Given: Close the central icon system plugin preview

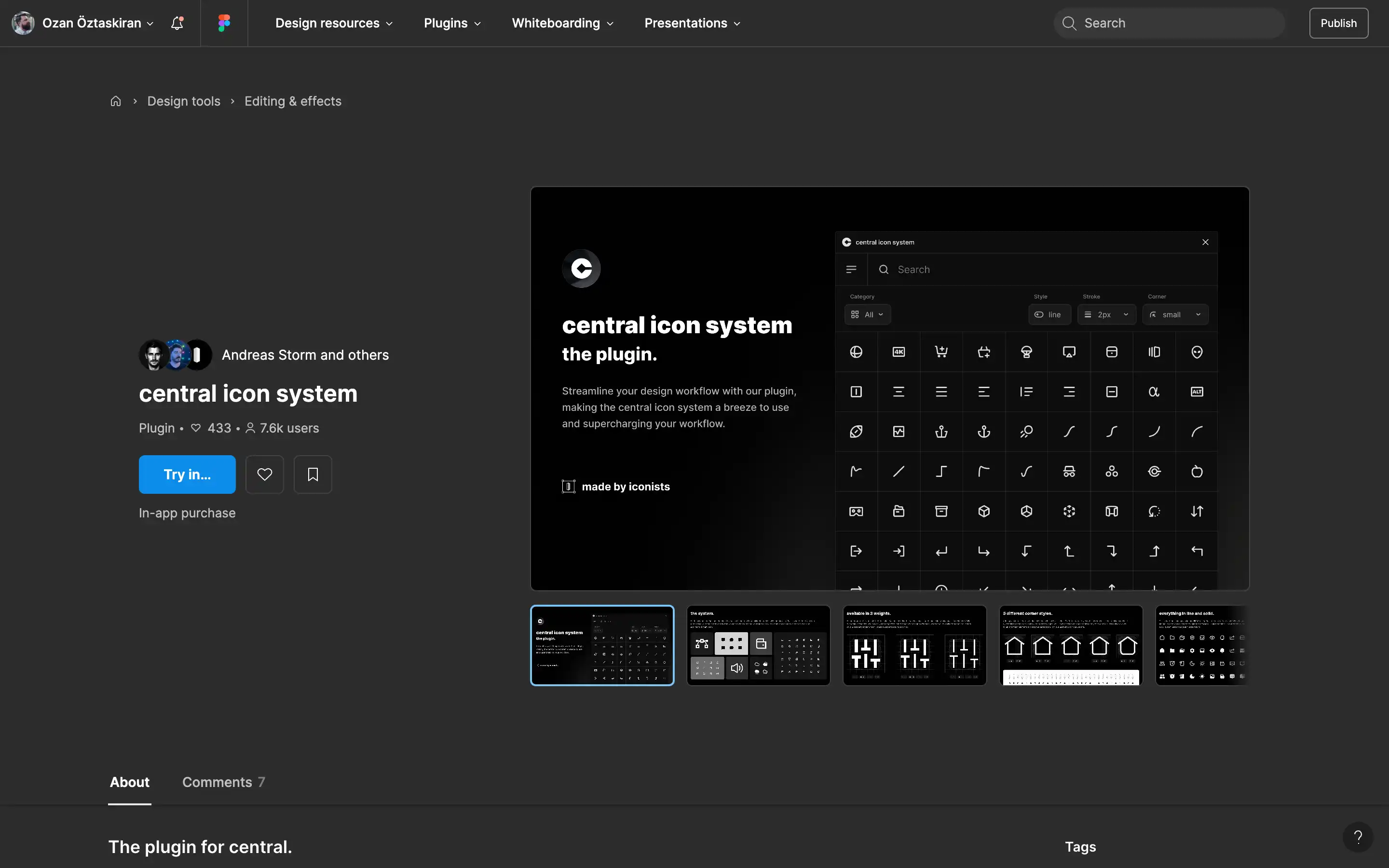Looking at the screenshot, I should (1205, 242).
